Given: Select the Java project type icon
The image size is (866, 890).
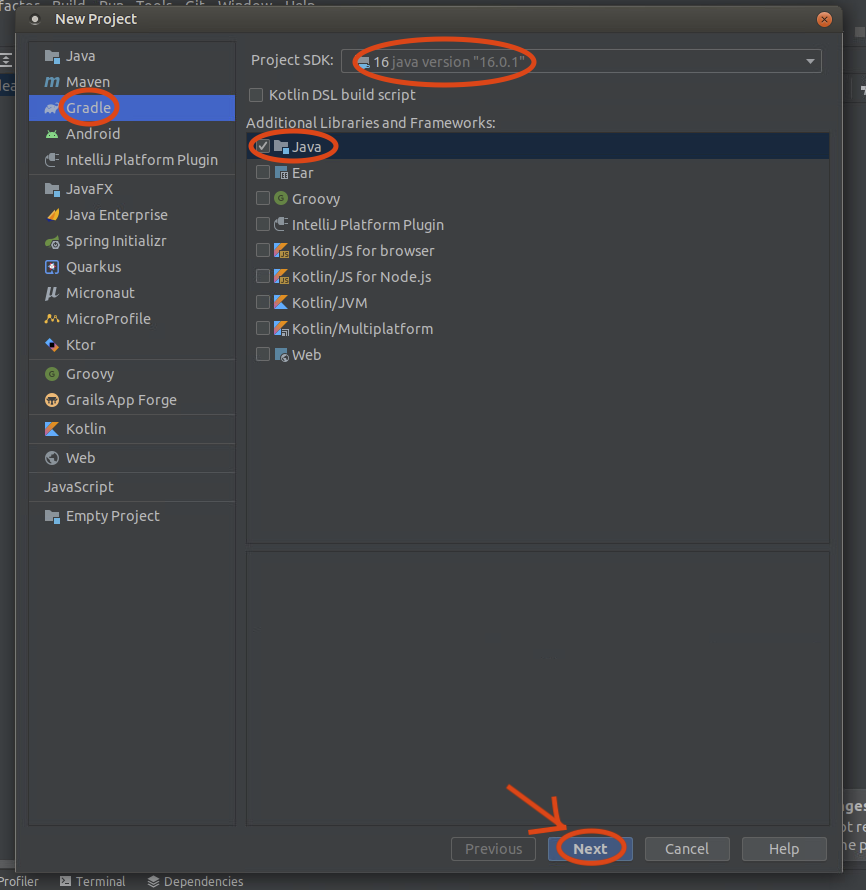Looking at the screenshot, I should (52, 56).
